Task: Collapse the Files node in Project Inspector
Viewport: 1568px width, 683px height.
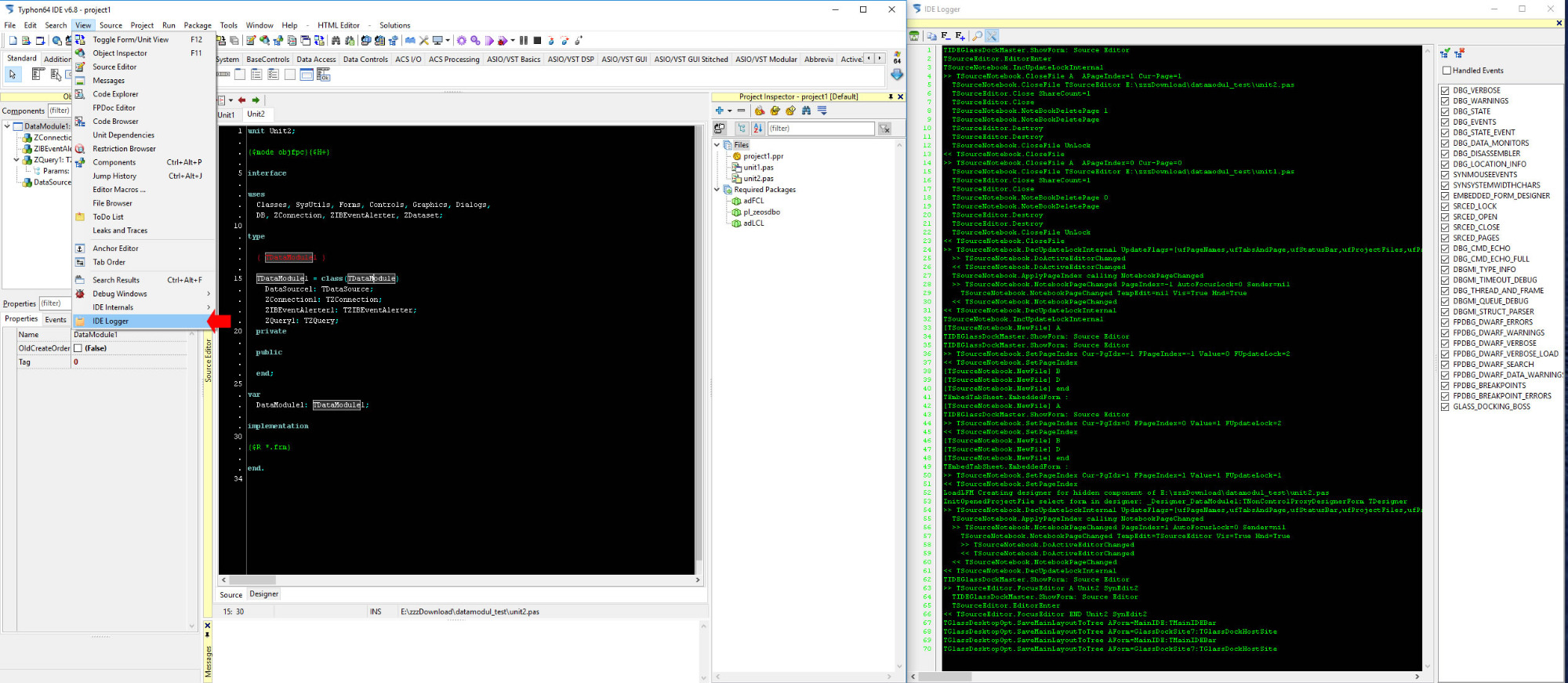Action: (x=717, y=145)
